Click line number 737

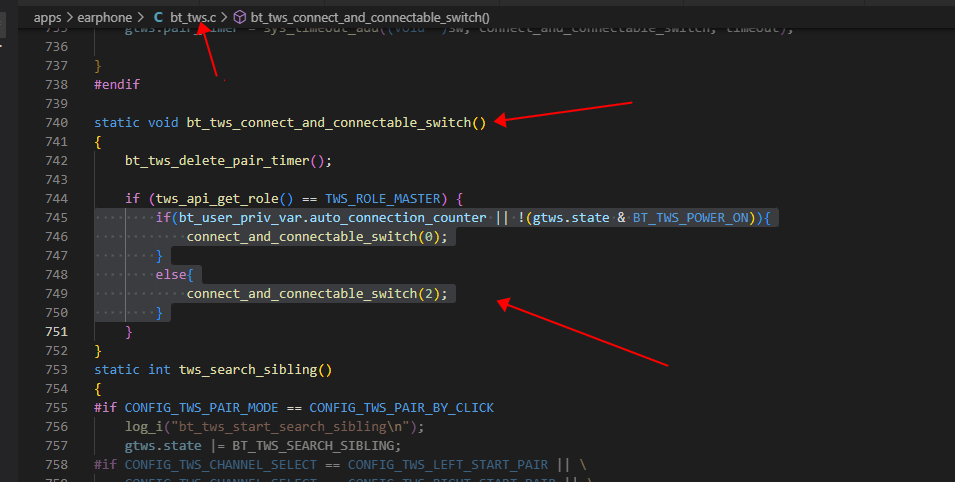[57, 65]
